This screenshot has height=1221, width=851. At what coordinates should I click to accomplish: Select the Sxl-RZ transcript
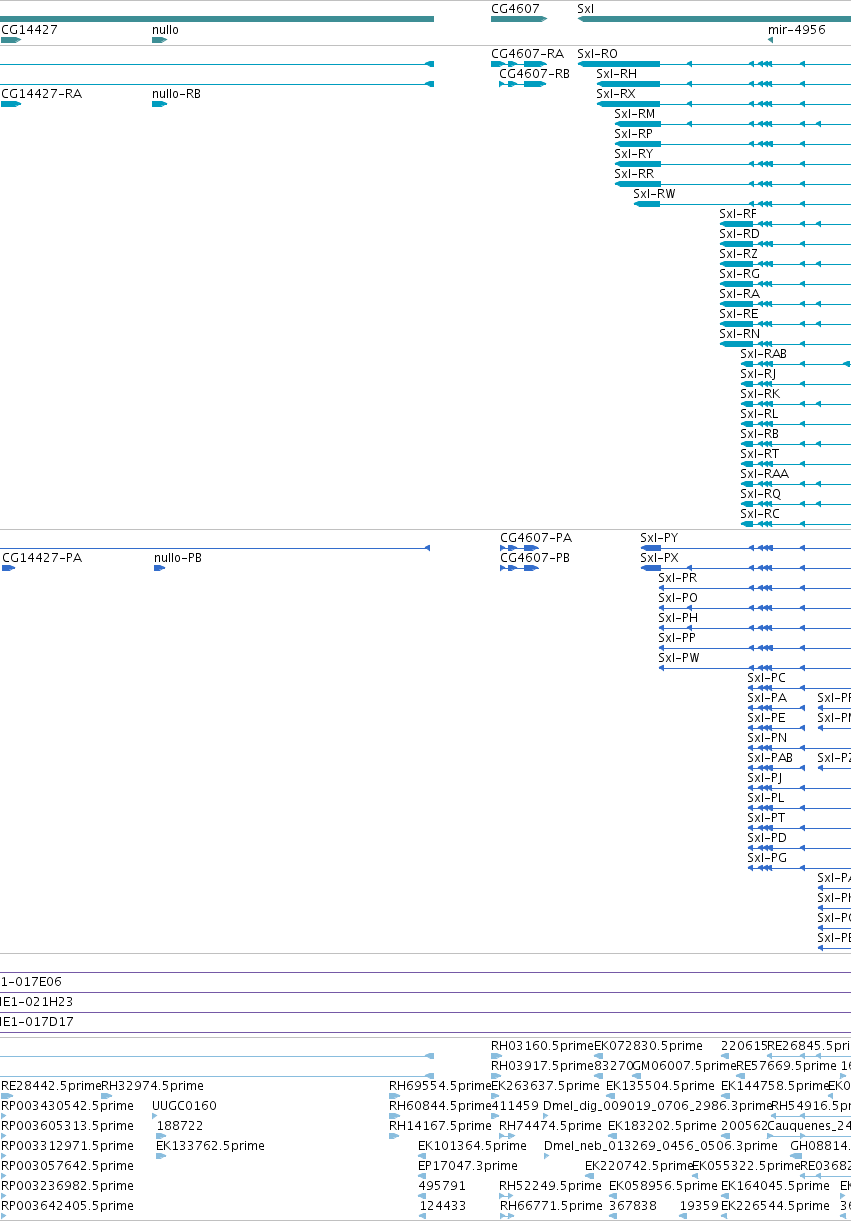(x=738, y=254)
